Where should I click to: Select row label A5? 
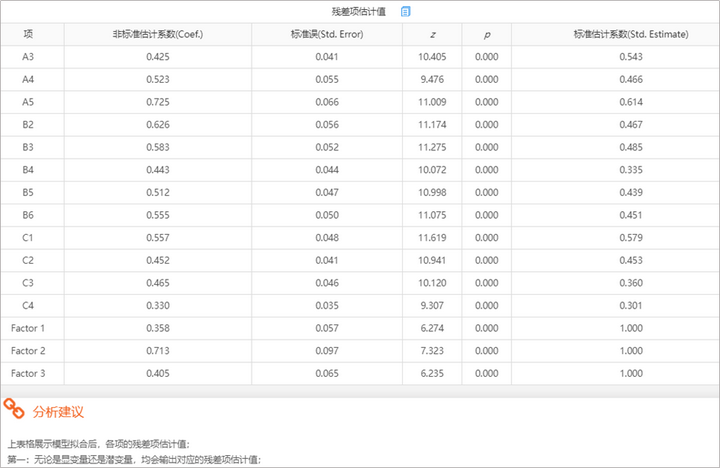coord(28,101)
